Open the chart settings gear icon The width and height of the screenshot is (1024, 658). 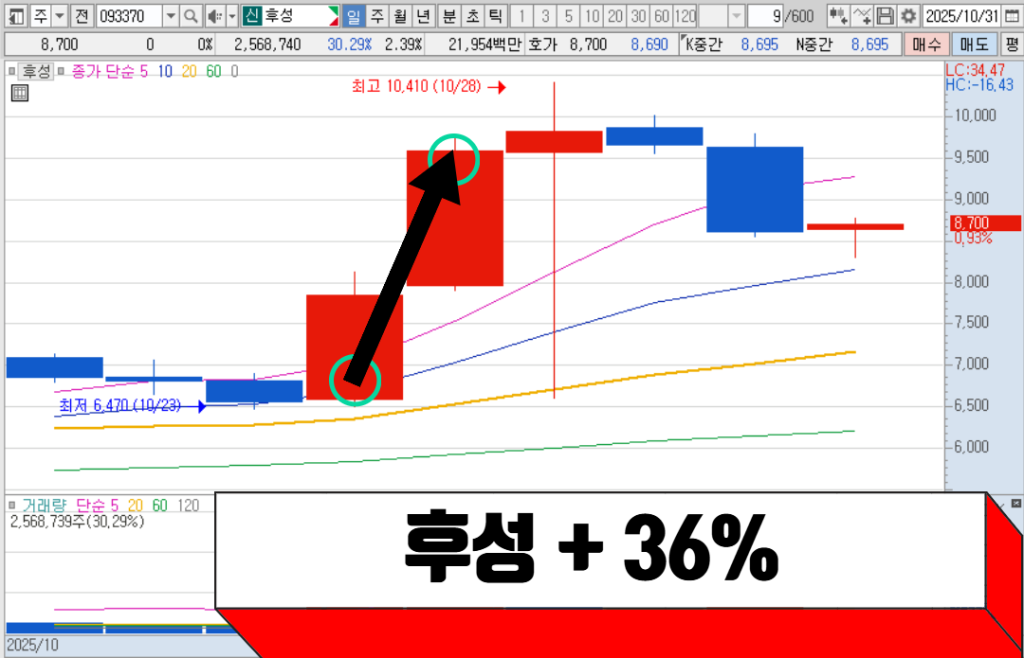click(x=907, y=16)
